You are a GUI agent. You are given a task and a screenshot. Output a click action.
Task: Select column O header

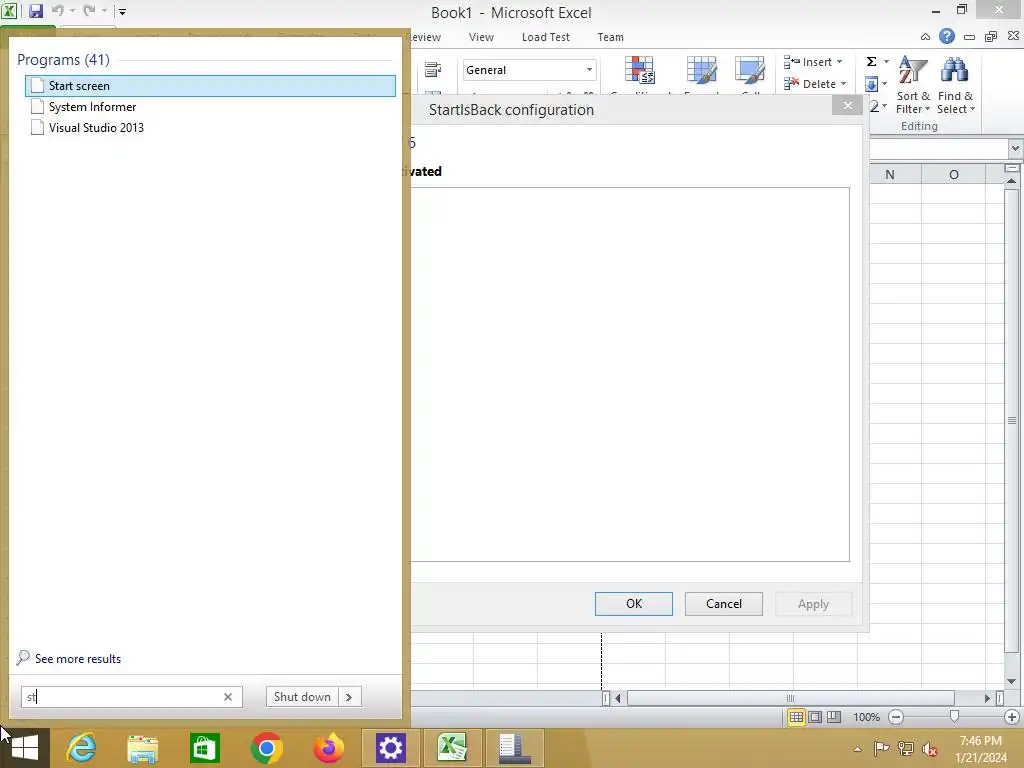click(x=953, y=174)
